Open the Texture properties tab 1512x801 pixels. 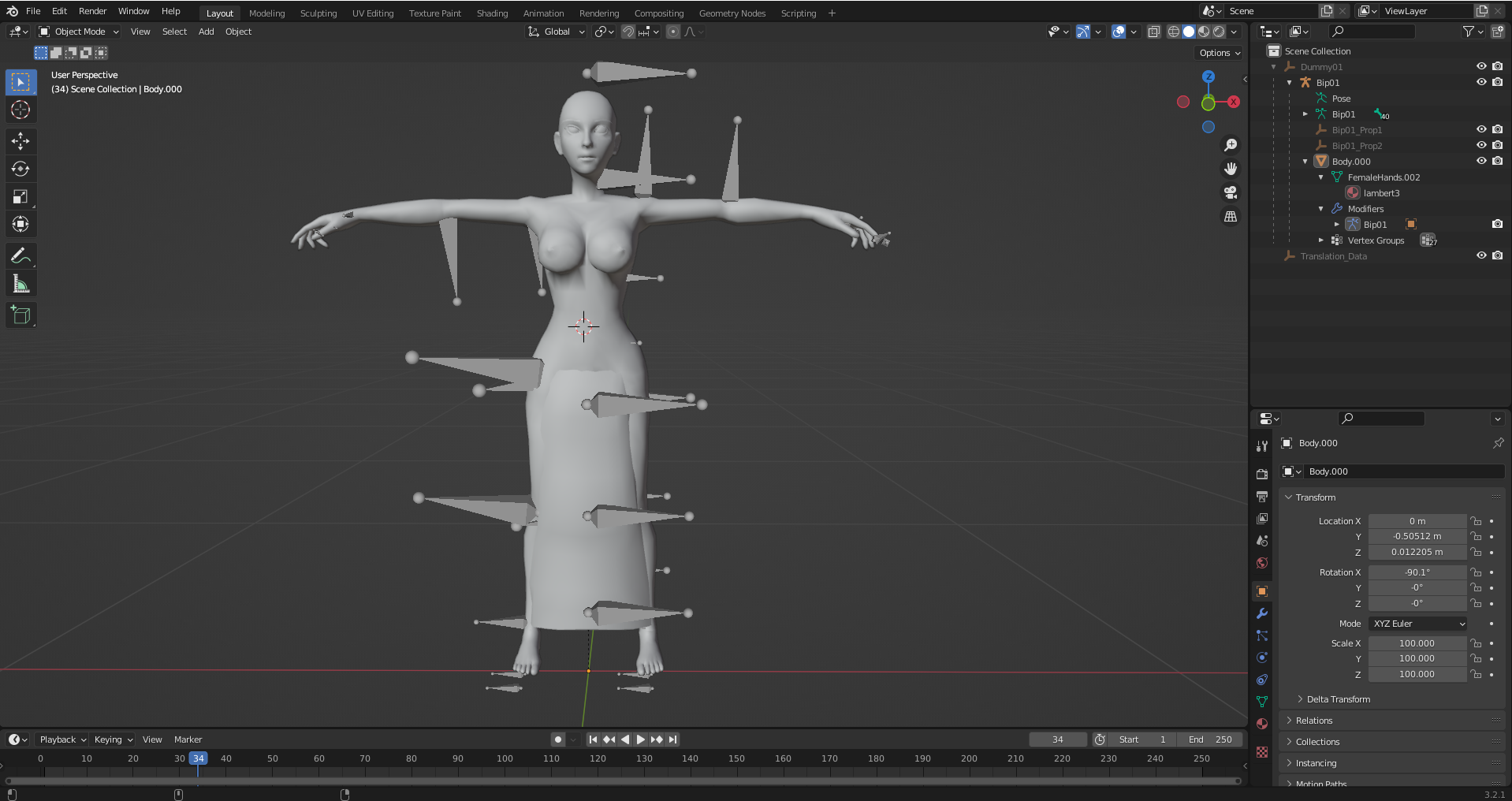1262,752
